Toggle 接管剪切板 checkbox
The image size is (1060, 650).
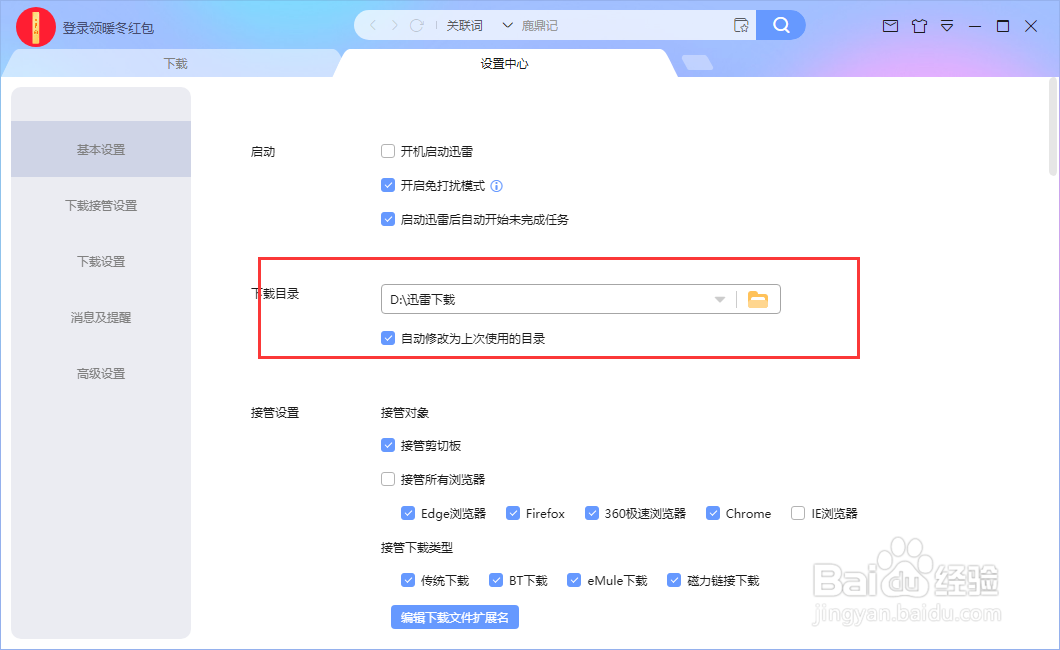click(x=388, y=445)
